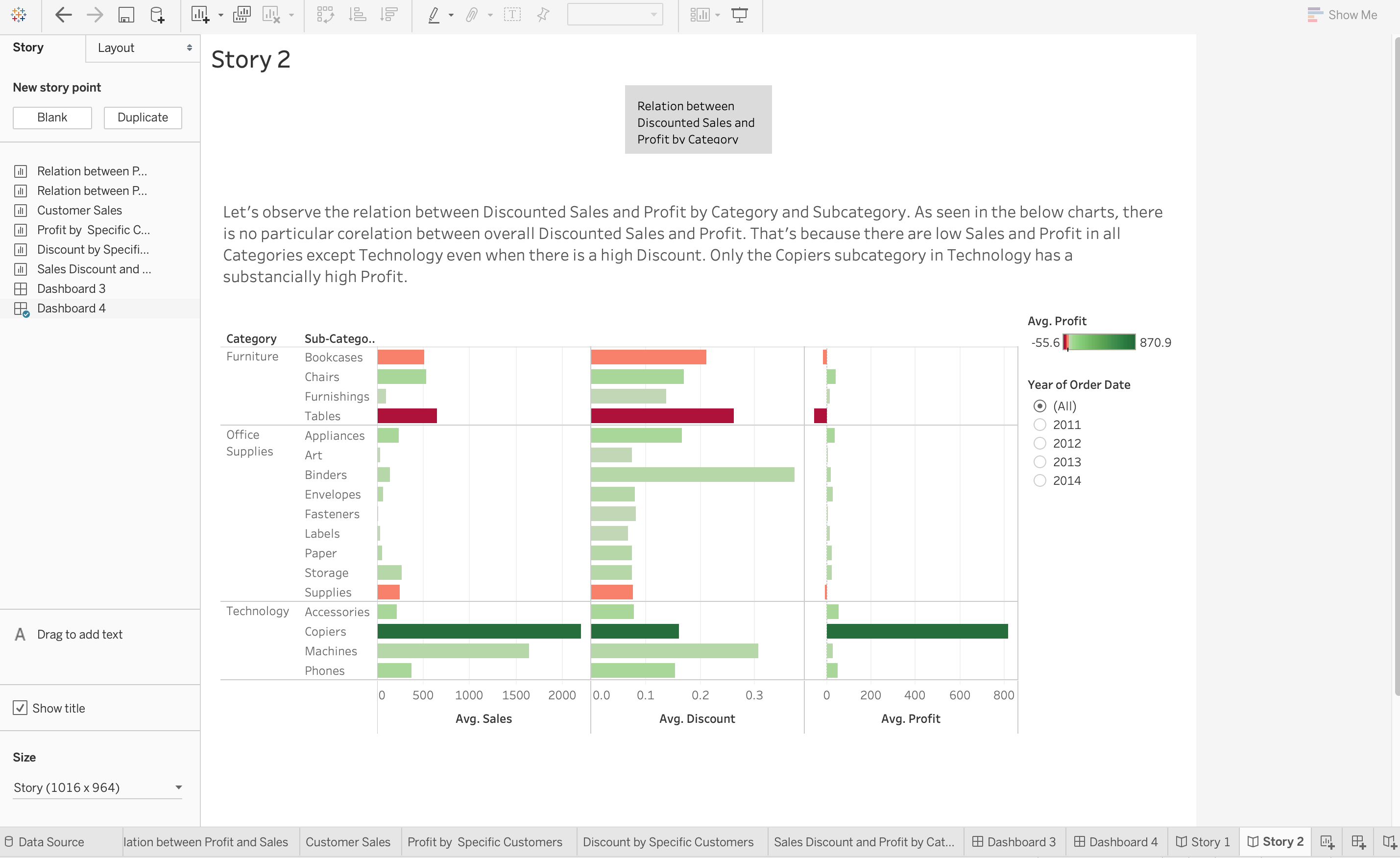Open the Layout tab selector arrows
The height and width of the screenshot is (858, 1400).
(x=189, y=48)
